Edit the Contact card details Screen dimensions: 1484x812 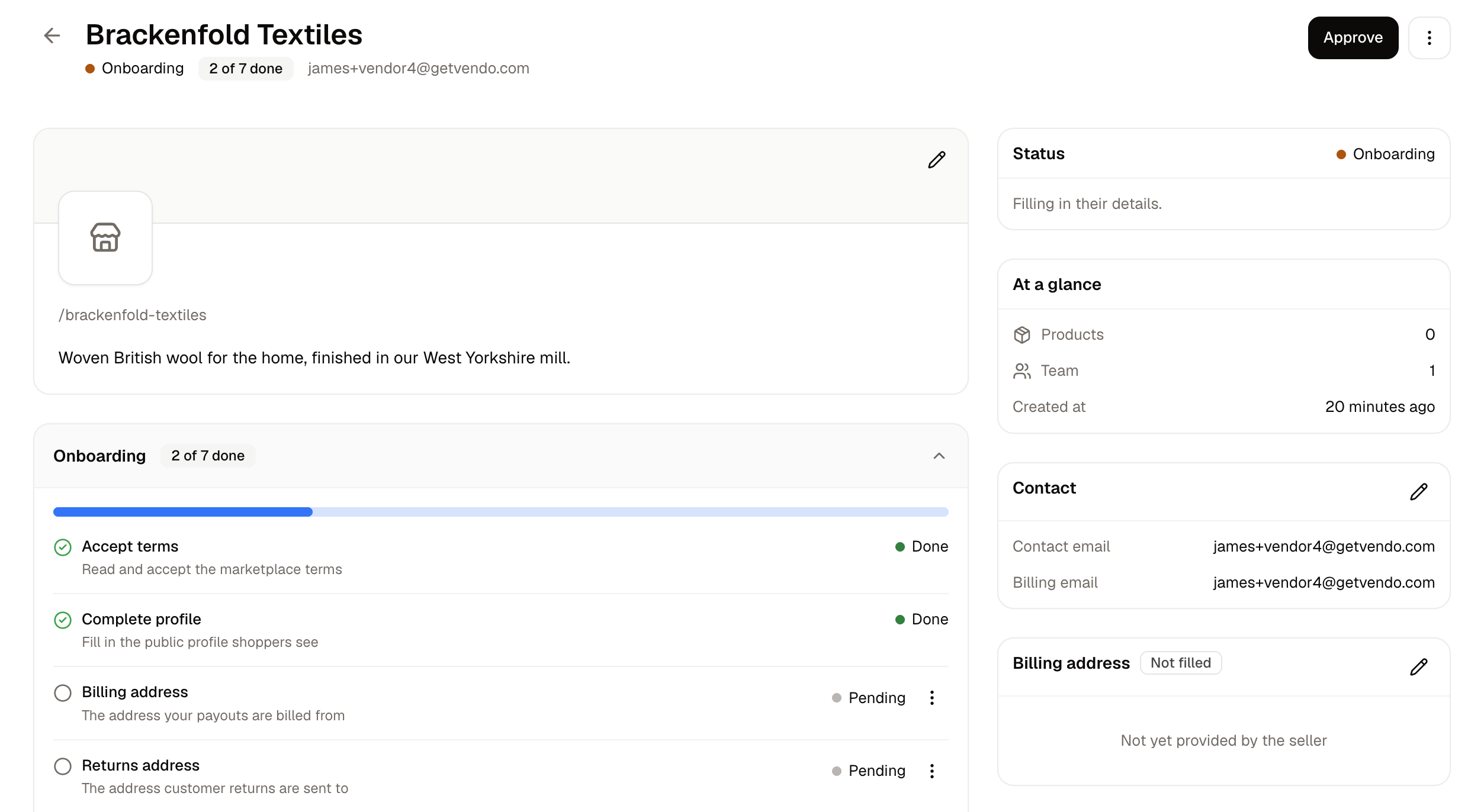coord(1418,491)
